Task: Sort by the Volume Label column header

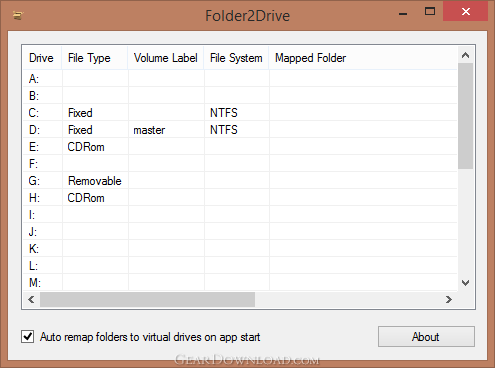Action: click(x=166, y=58)
